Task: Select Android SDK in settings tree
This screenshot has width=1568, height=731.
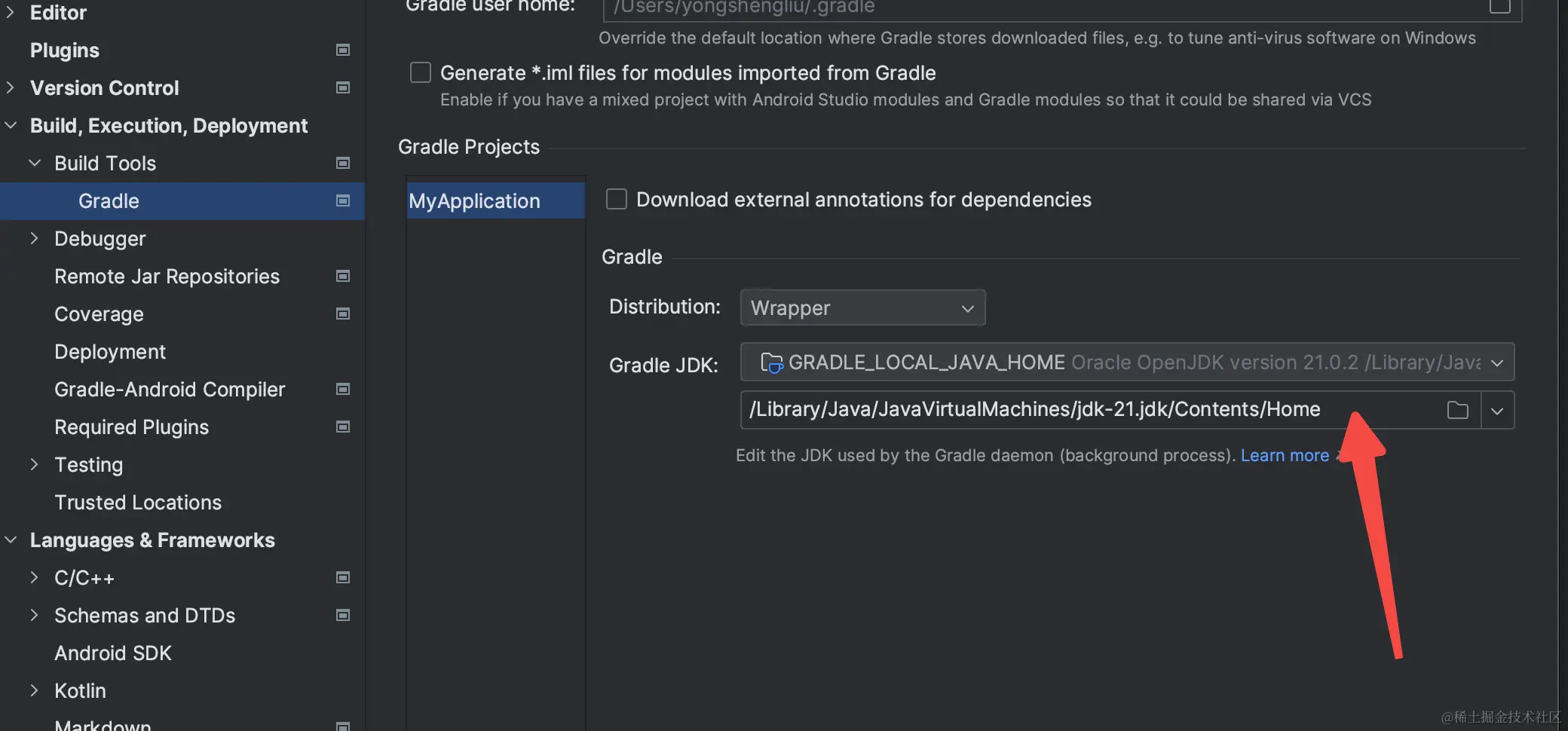Action: tap(113, 653)
